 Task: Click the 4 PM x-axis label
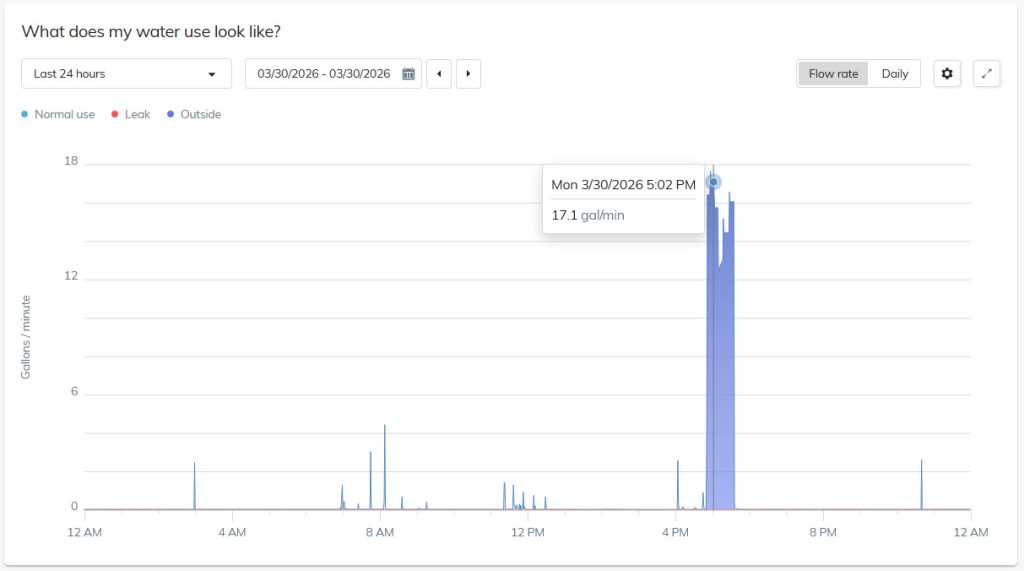pyautogui.click(x=675, y=532)
